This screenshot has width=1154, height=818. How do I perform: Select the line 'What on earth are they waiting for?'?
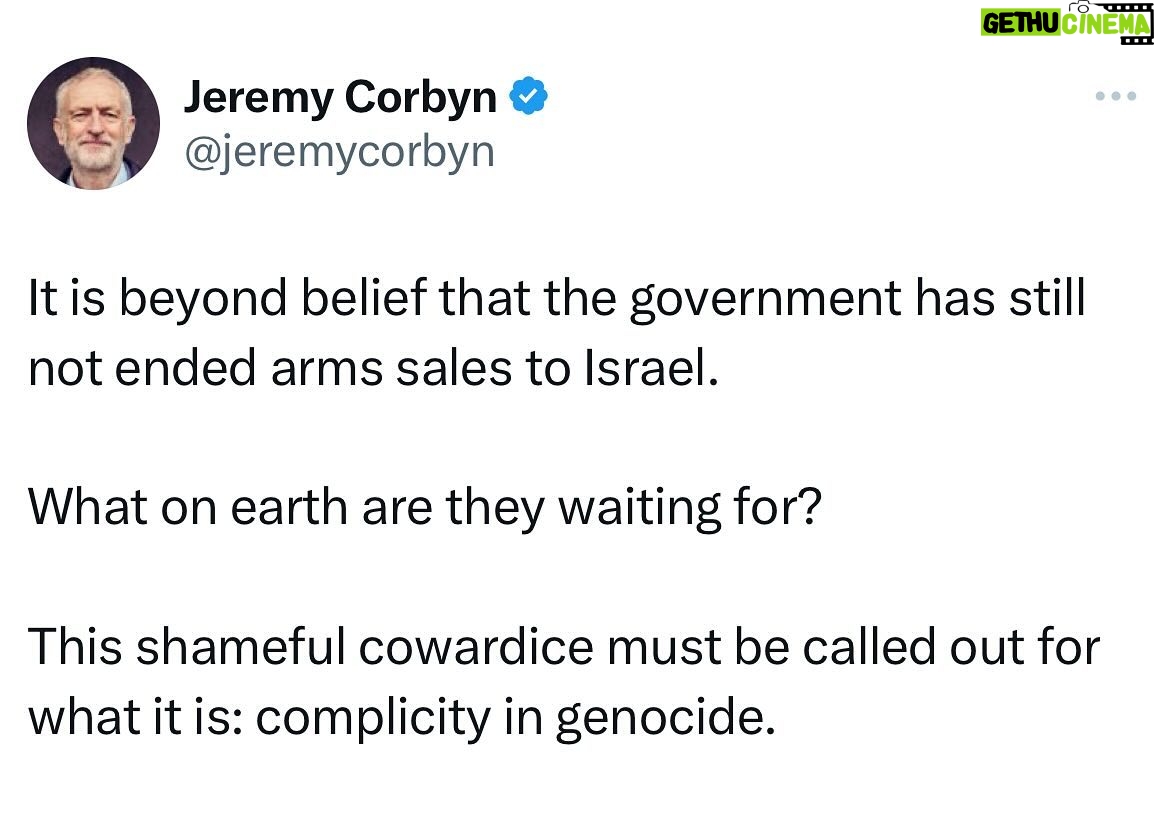click(425, 507)
